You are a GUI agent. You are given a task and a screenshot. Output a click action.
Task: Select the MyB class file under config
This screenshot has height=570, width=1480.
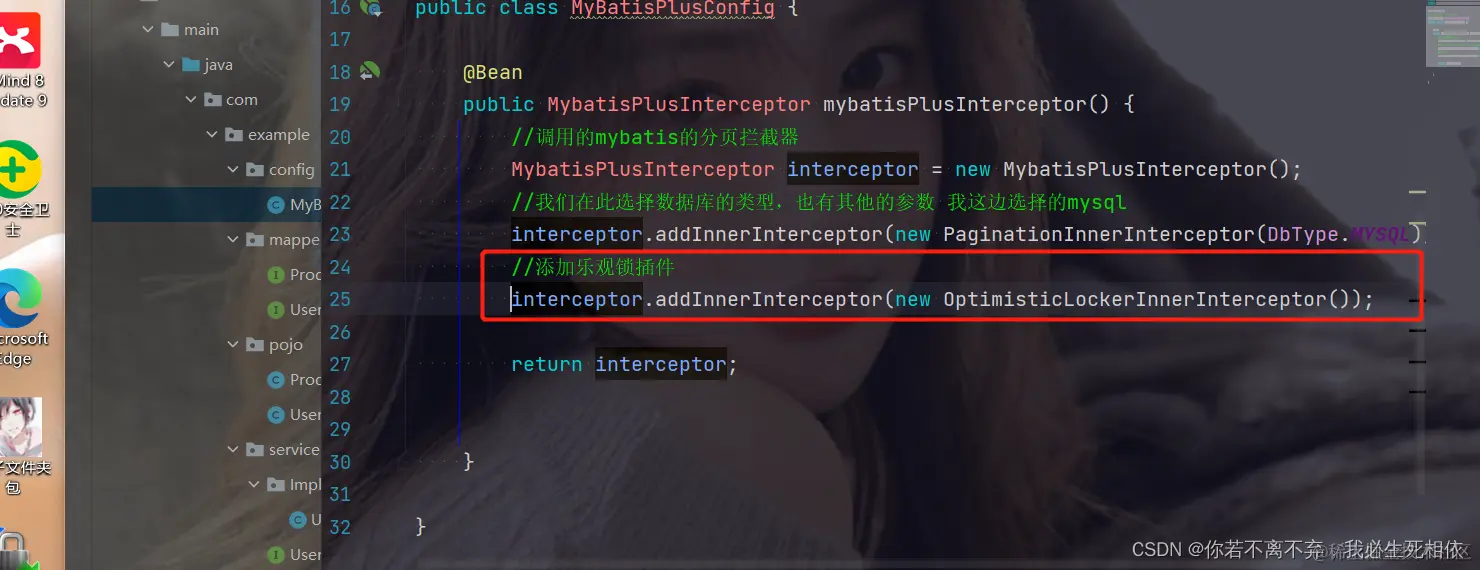296,204
